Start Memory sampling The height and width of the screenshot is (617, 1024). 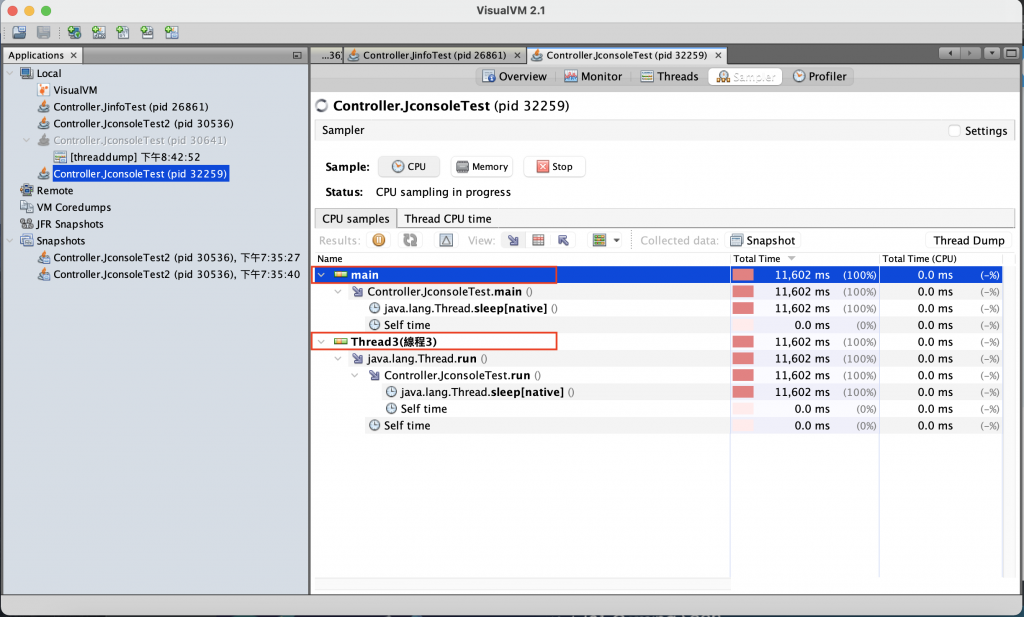[482, 166]
